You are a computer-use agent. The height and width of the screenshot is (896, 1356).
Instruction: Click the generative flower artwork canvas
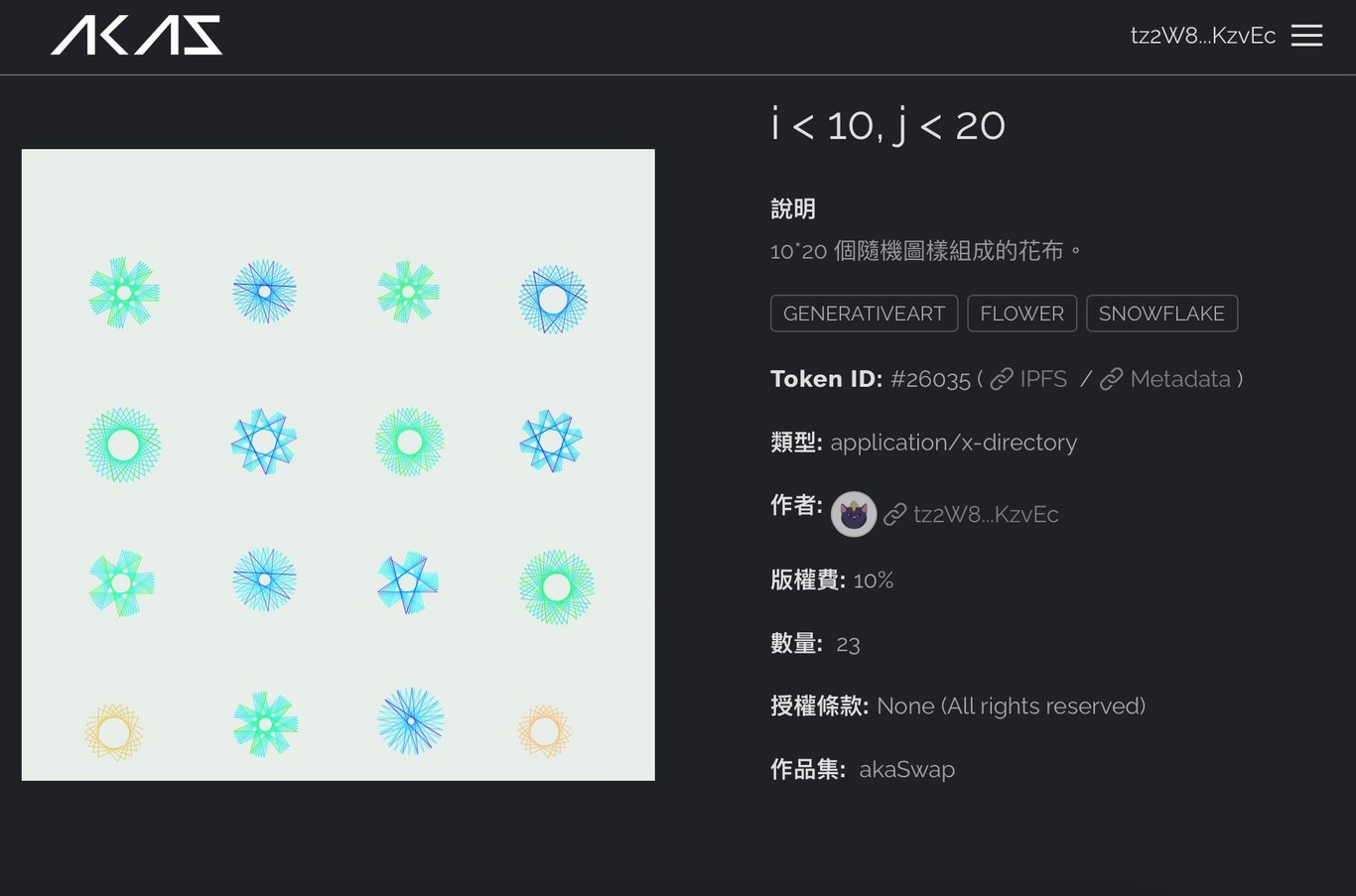[339, 464]
